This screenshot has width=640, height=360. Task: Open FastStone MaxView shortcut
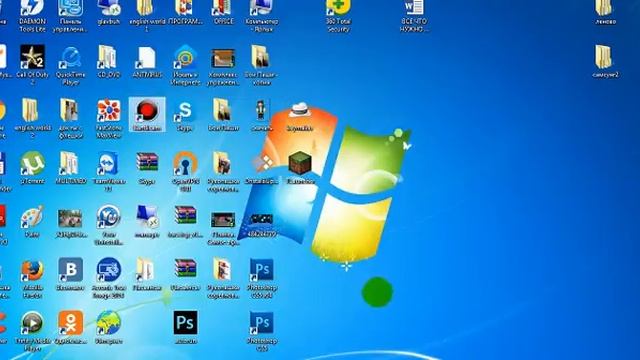tap(109, 118)
